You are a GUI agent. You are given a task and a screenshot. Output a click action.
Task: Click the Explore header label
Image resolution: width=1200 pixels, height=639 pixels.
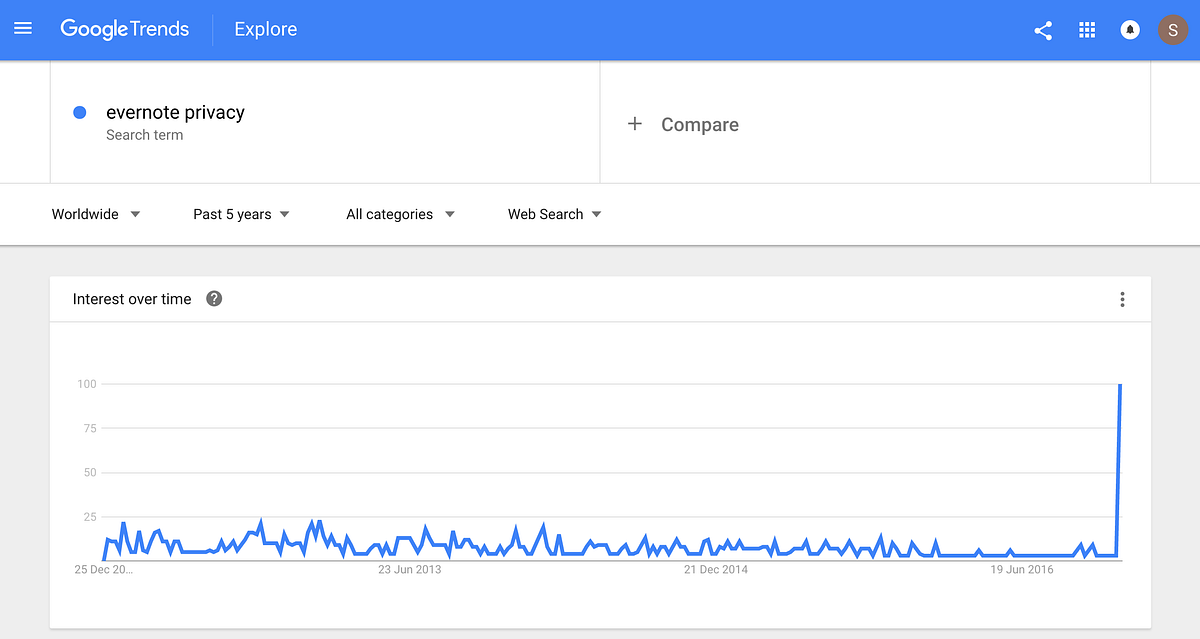(265, 30)
